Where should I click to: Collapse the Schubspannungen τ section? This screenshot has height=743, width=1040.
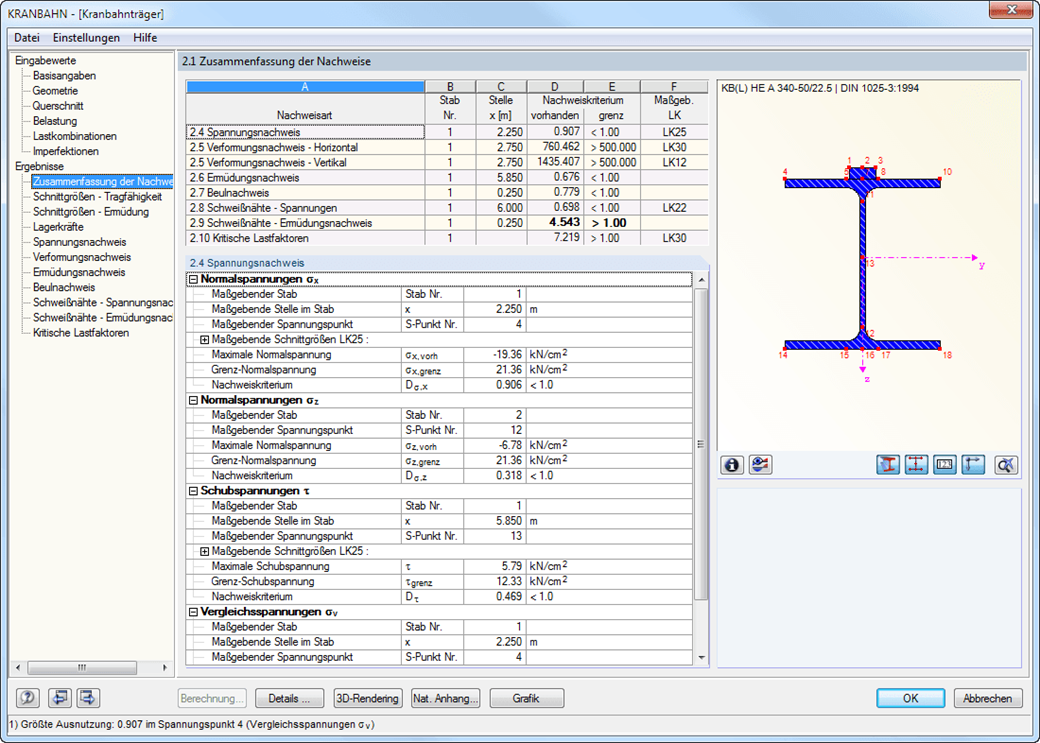(193, 491)
